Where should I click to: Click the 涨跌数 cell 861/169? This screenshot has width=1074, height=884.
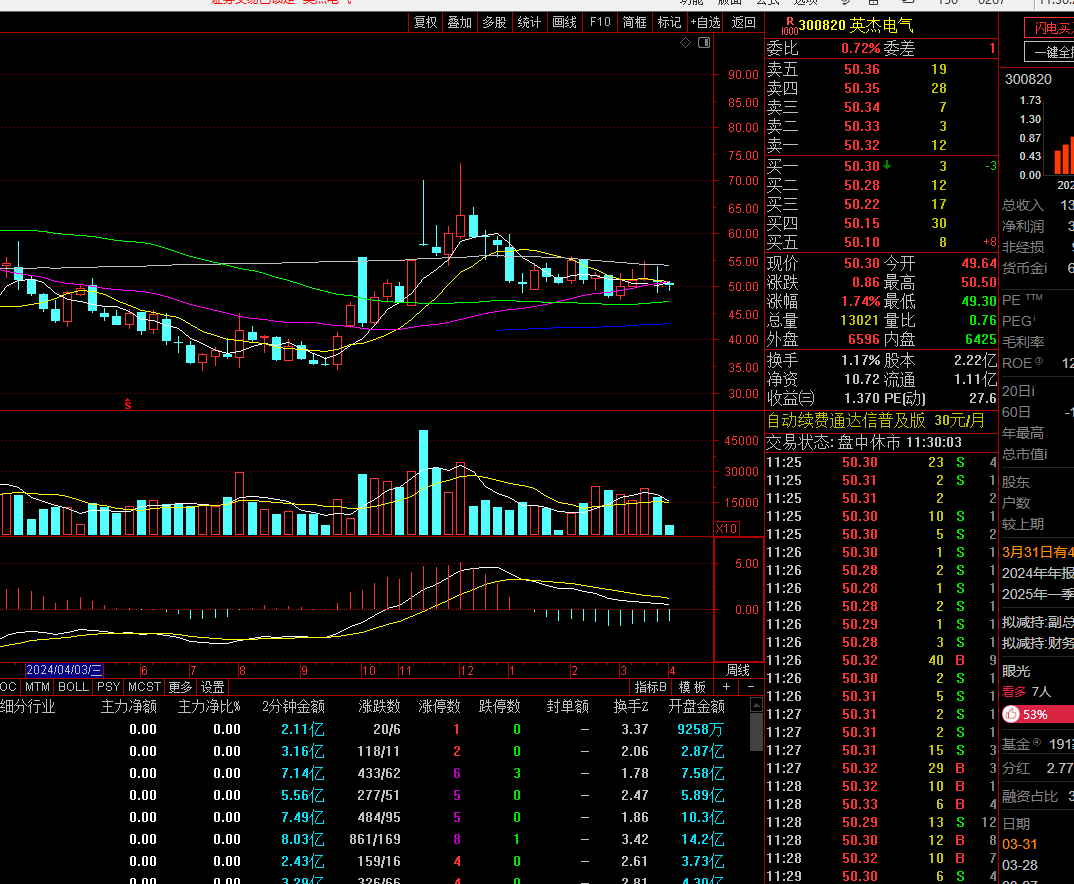[x=375, y=839]
